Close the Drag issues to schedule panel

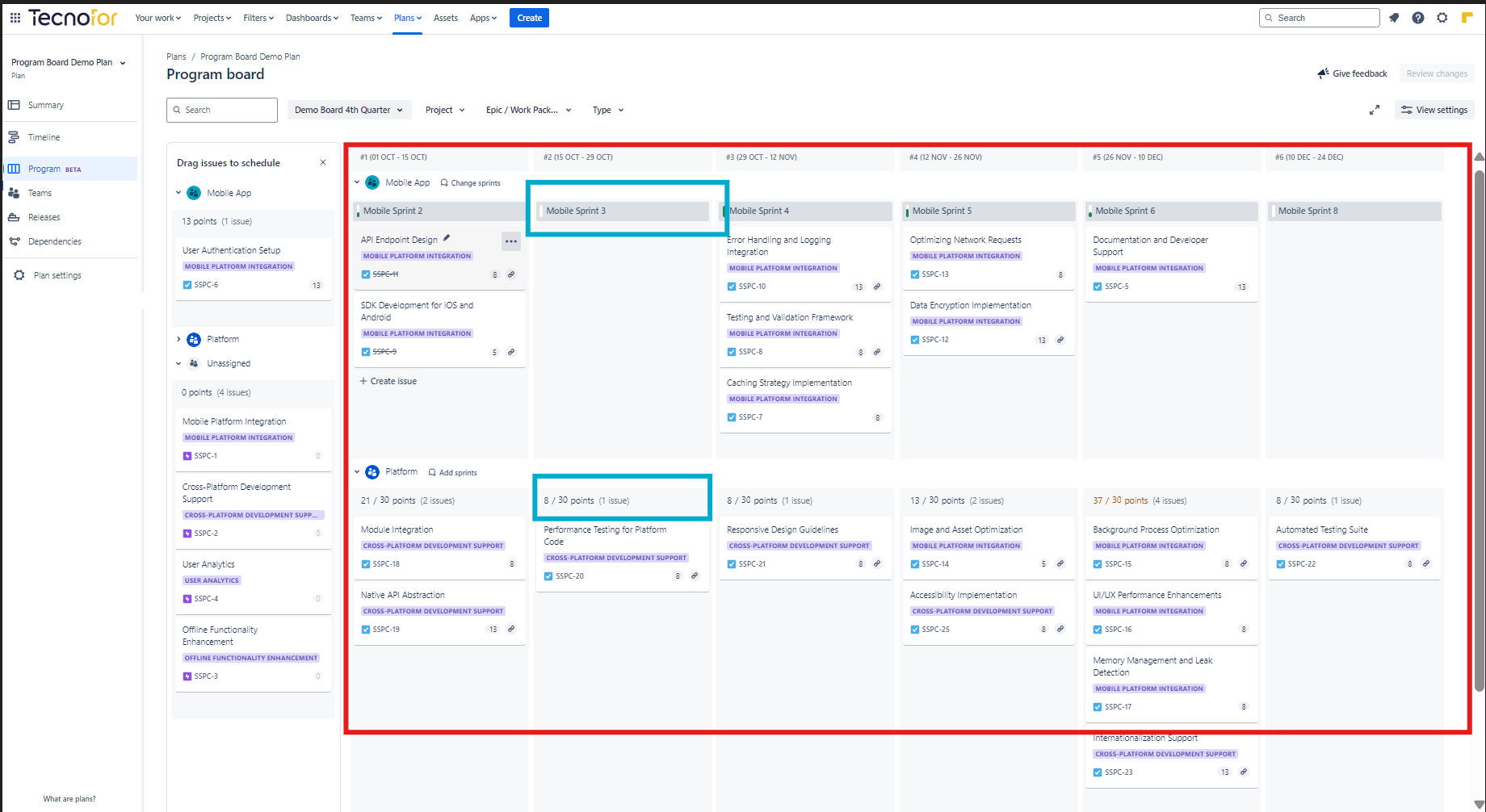pos(323,162)
